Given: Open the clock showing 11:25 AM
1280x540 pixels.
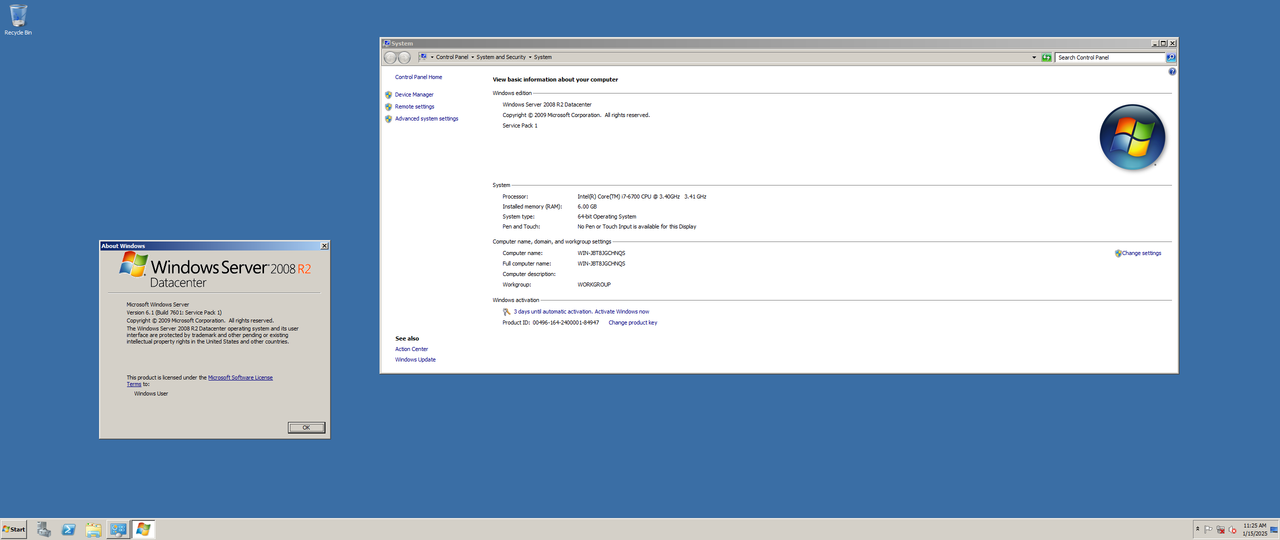Looking at the screenshot, I should [x=1255, y=529].
